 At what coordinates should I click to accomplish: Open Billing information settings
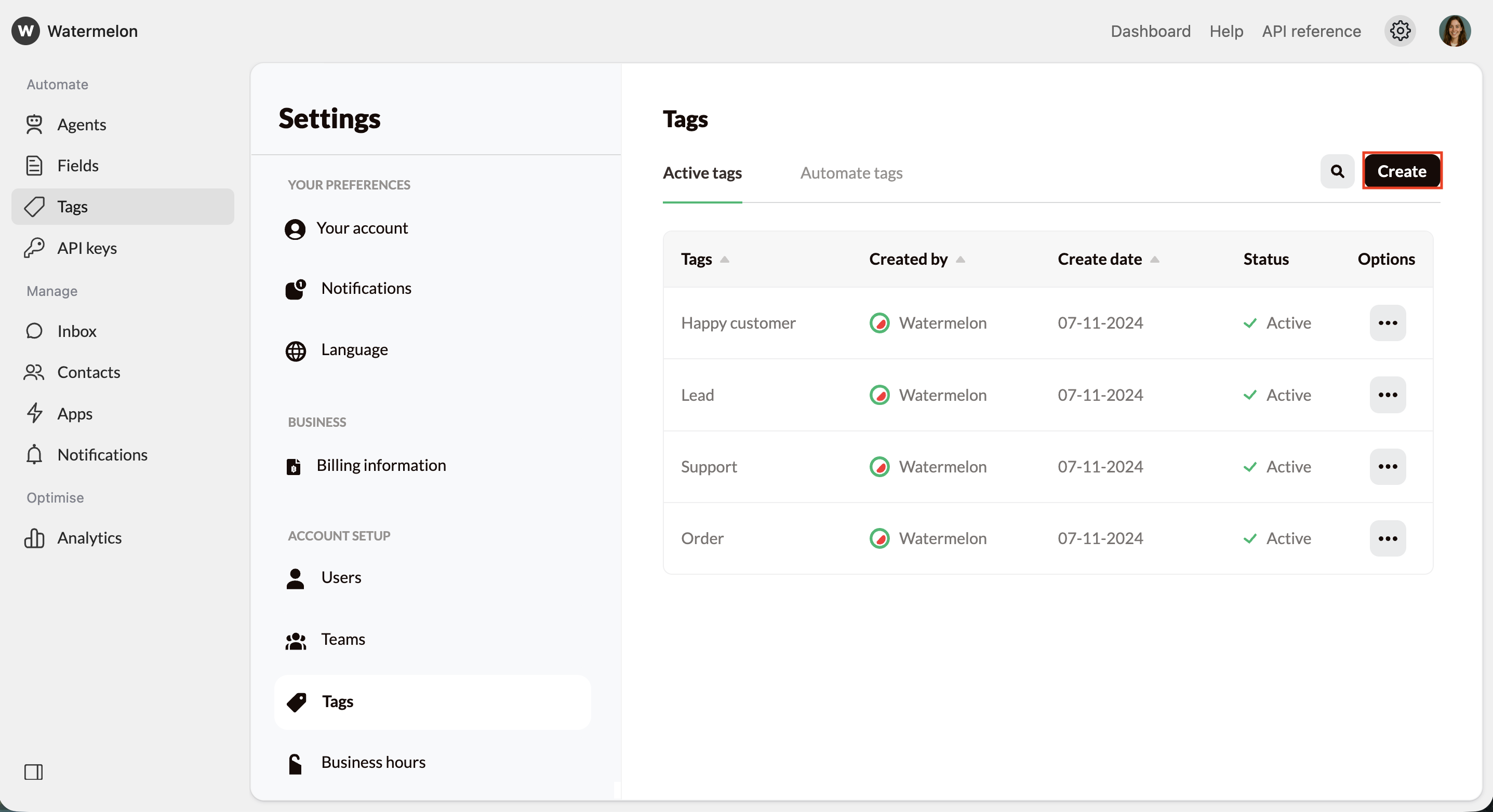(381, 465)
